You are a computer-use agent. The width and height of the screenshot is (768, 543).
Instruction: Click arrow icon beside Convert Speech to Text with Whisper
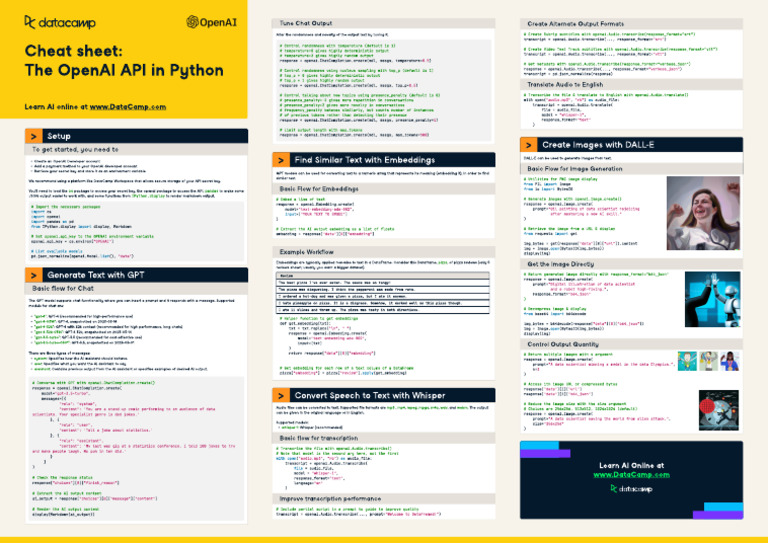pyautogui.click(x=281, y=396)
